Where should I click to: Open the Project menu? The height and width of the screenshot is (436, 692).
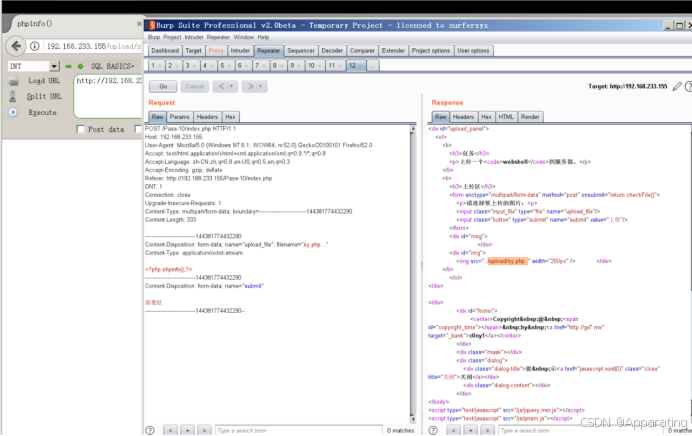[x=172, y=37]
